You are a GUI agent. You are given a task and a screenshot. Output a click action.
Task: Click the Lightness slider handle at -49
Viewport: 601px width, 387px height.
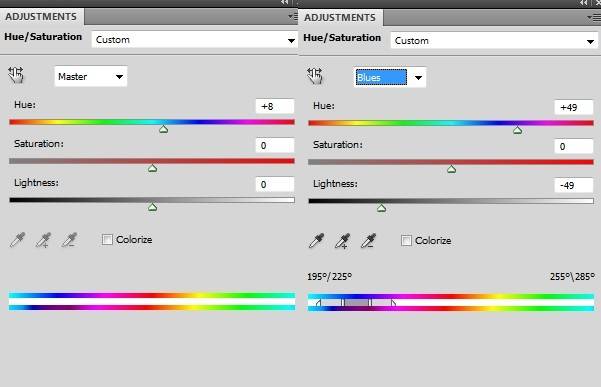coord(381,208)
